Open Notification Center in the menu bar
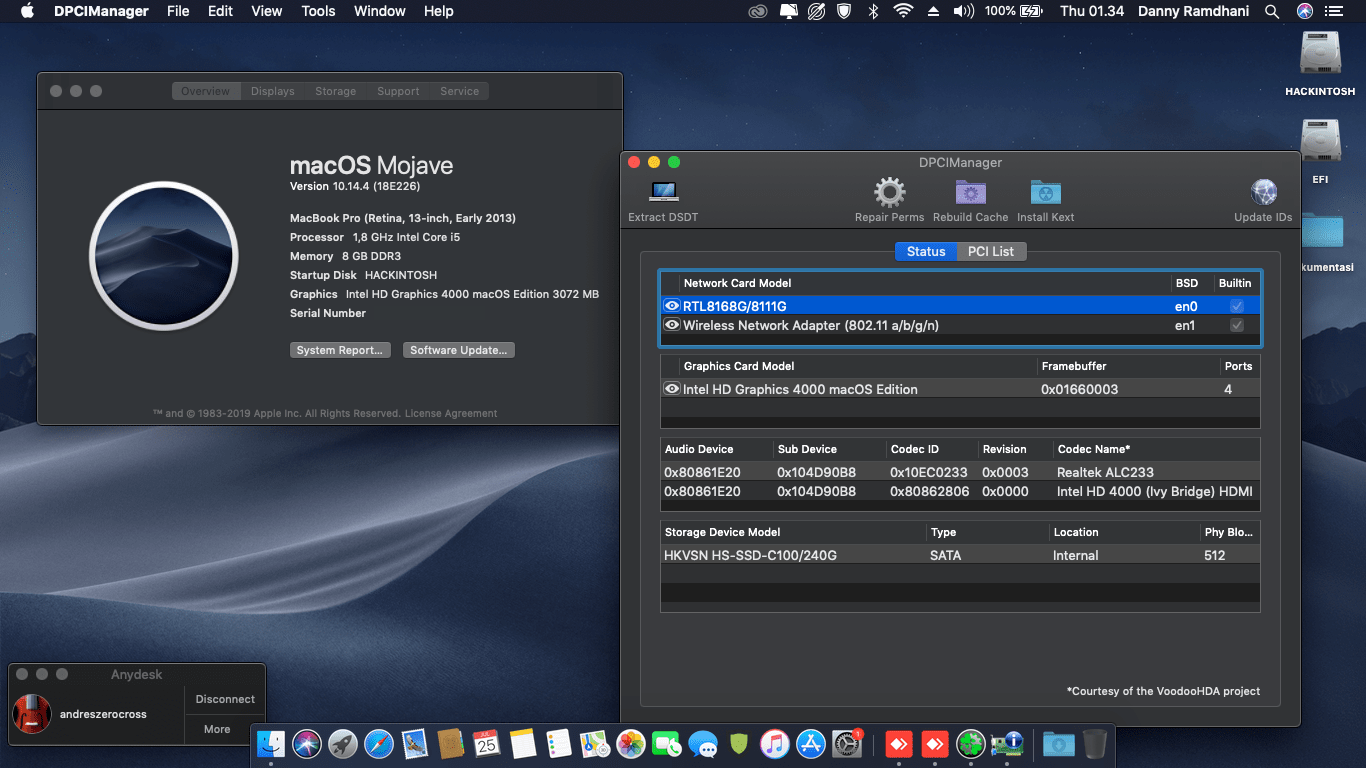 1333,11
